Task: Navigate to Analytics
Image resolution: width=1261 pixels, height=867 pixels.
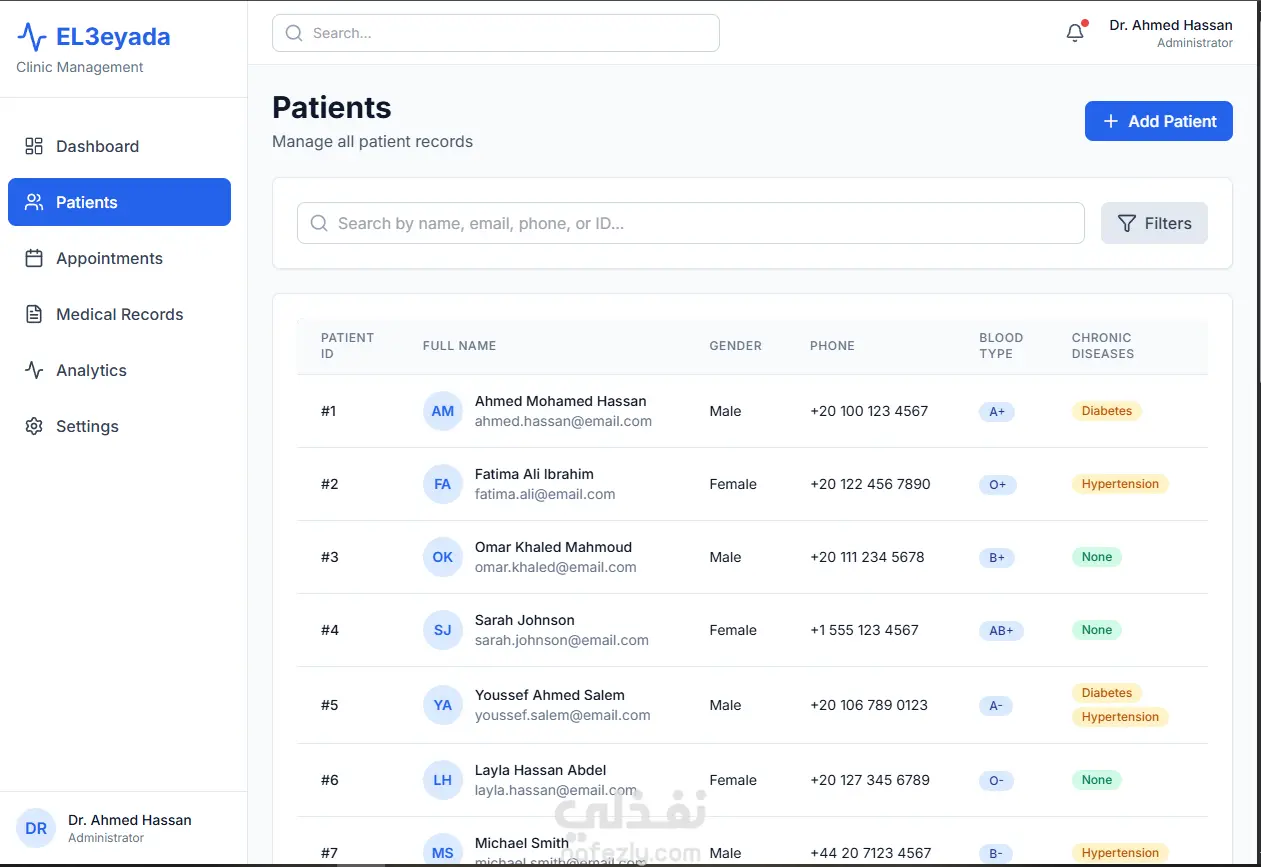Action: click(119, 370)
